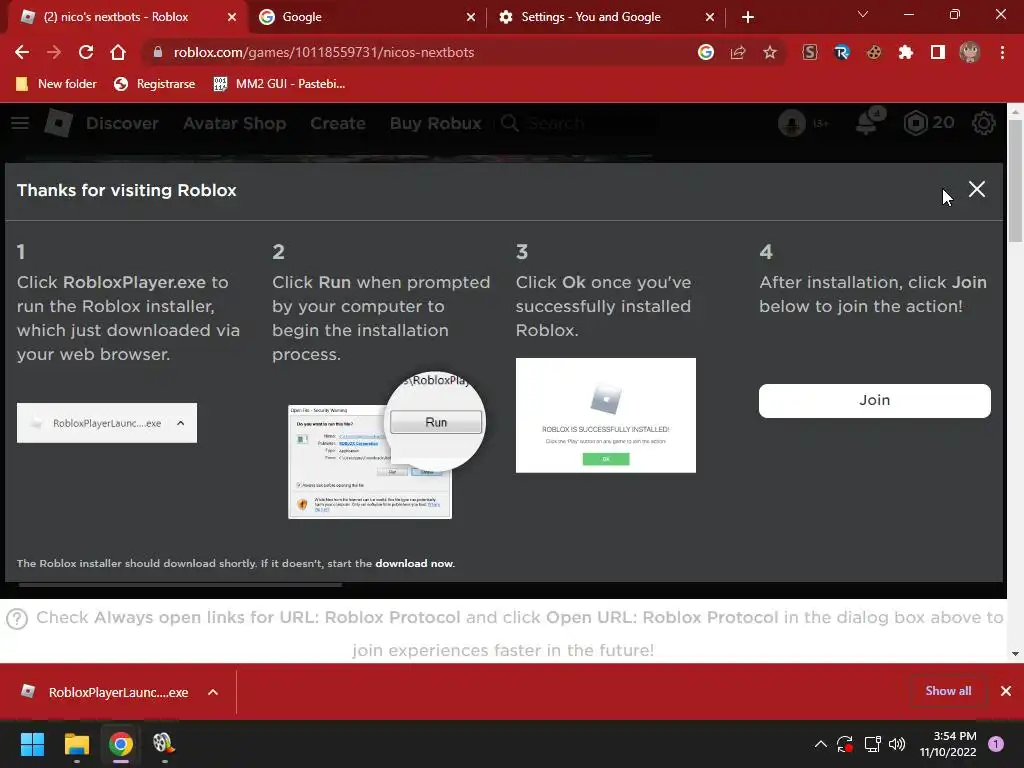Open Roblox settings gear
The image size is (1024, 768).
tap(984, 123)
